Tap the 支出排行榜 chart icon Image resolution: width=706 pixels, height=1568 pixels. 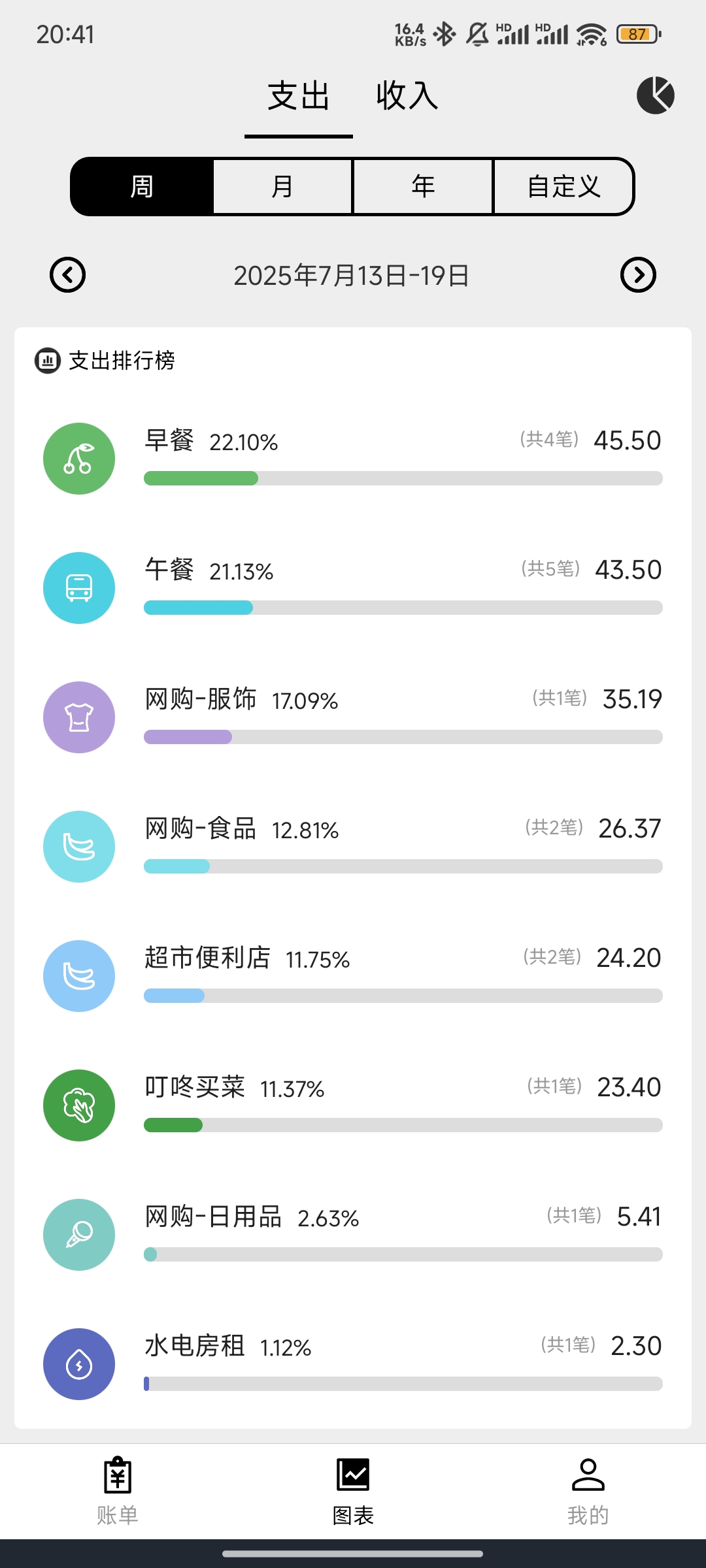coord(48,361)
